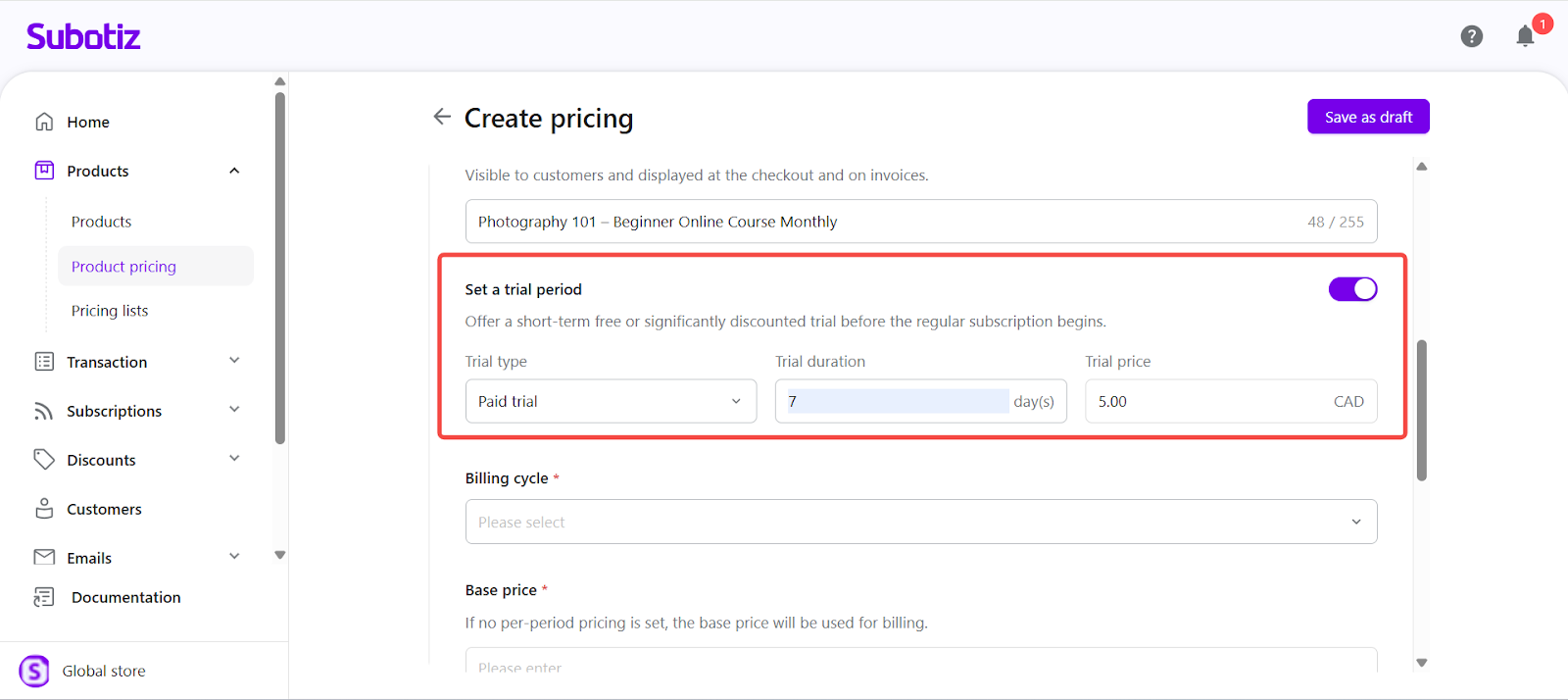Click the Save as draft button

pos(1368,117)
